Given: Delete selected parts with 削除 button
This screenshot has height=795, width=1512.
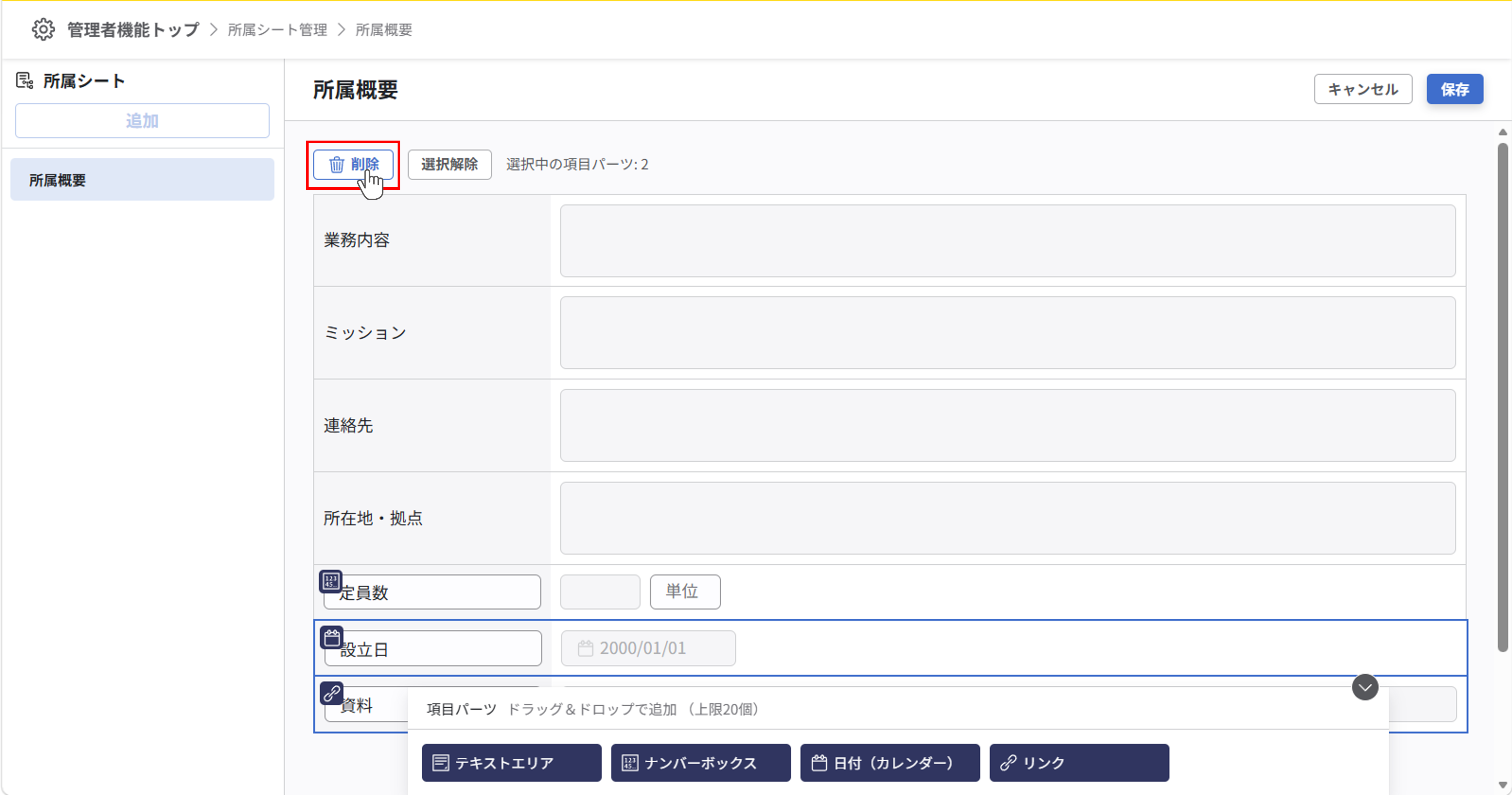Looking at the screenshot, I should [353, 164].
